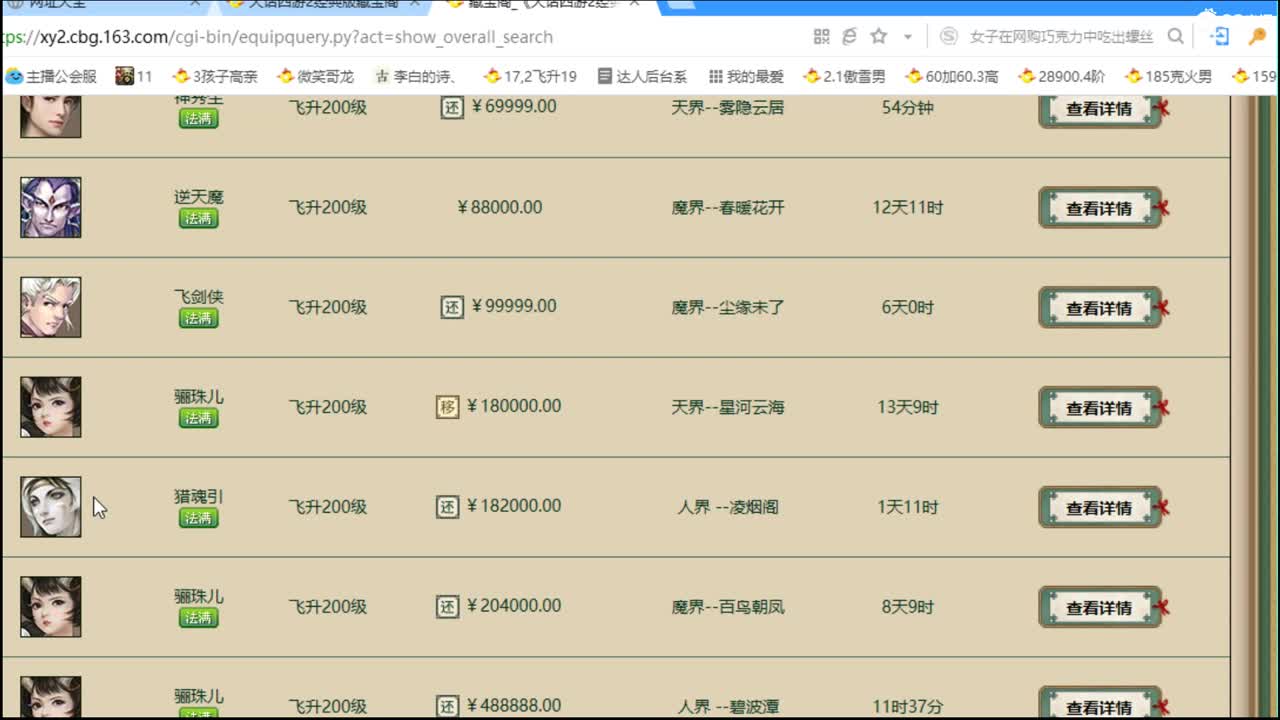Click the server name 天界--星河云海
The image size is (1280, 720).
coord(728,407)
